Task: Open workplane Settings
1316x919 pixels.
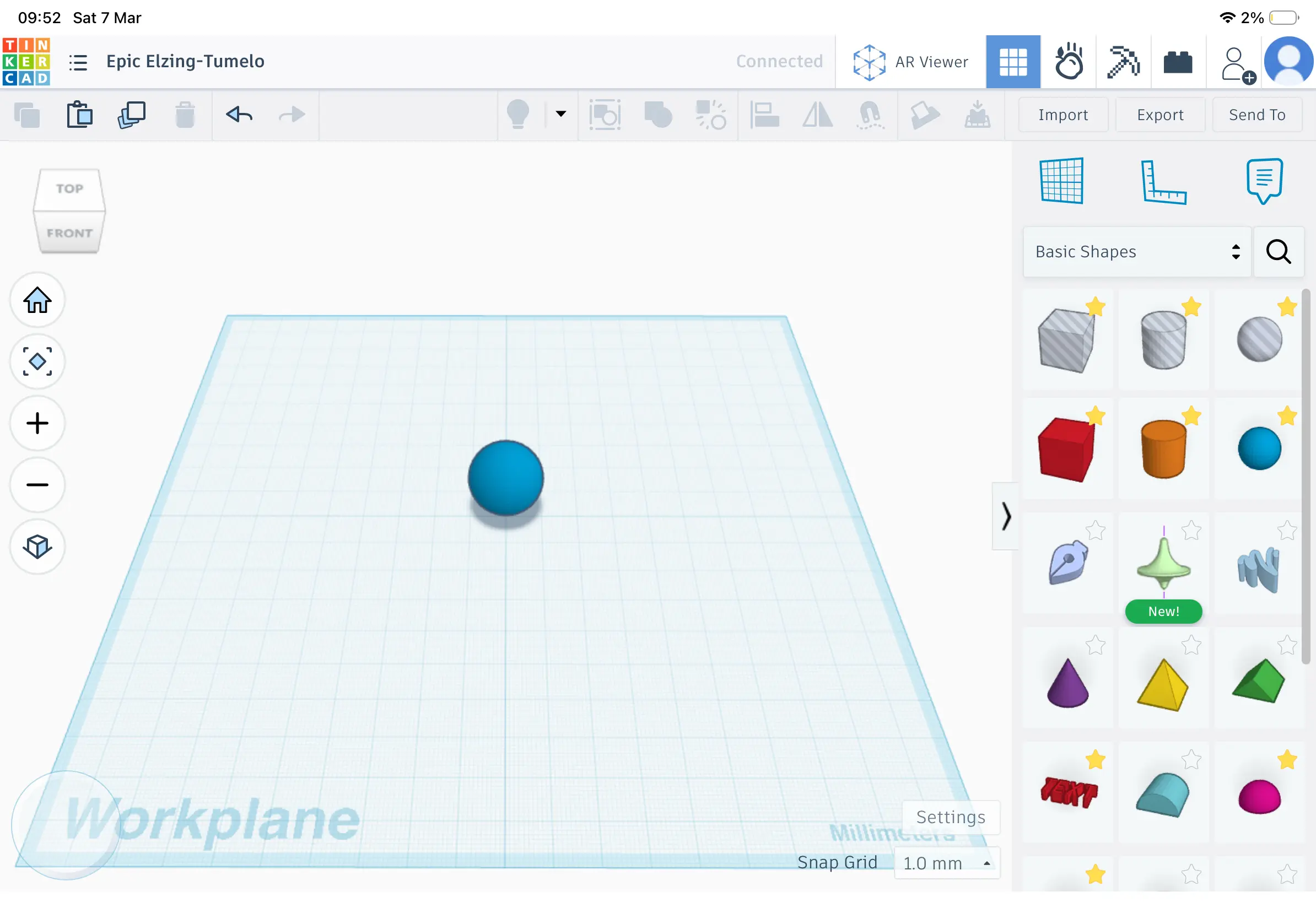Action: (x=950, y=818)
